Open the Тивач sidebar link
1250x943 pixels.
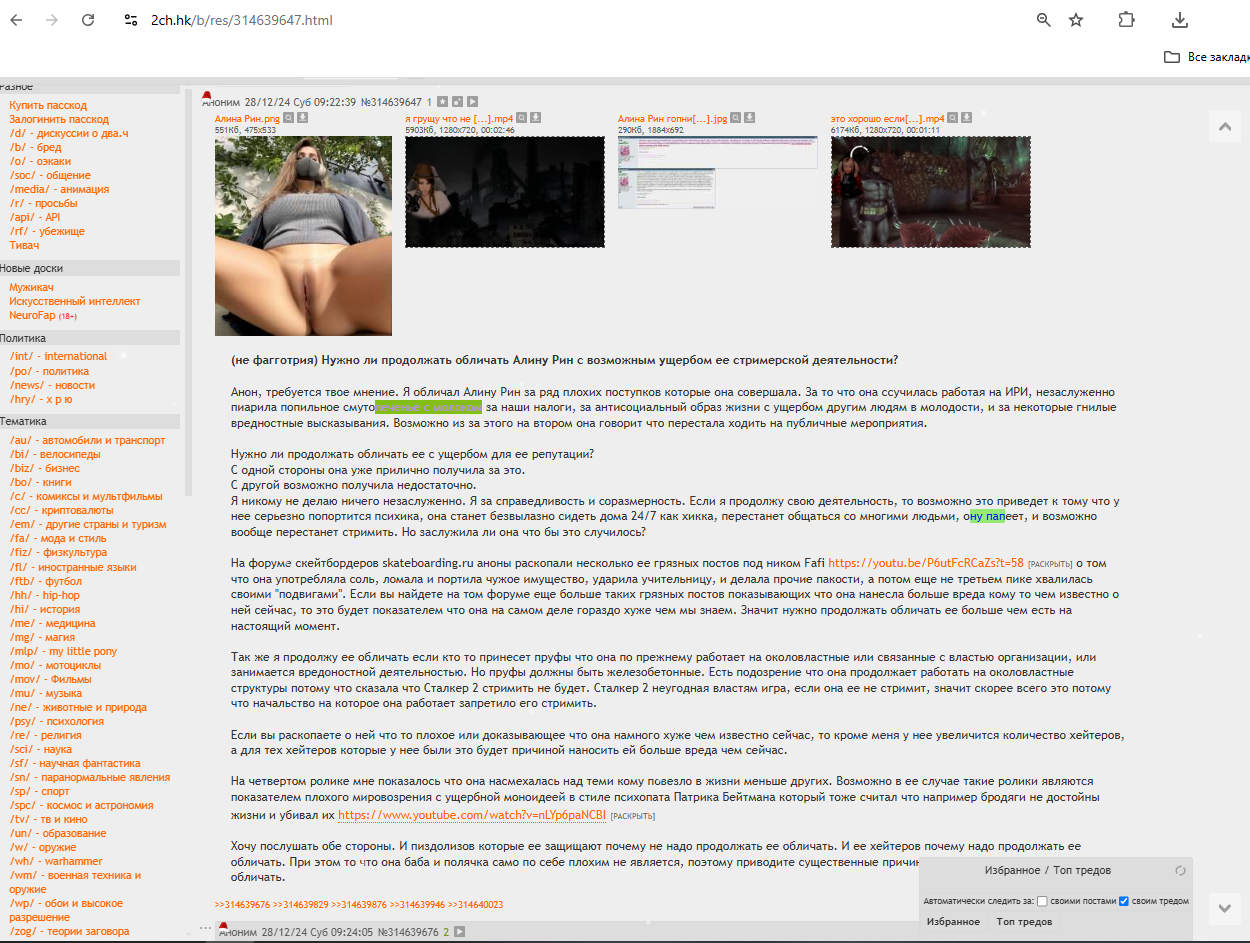pos(24,245)
